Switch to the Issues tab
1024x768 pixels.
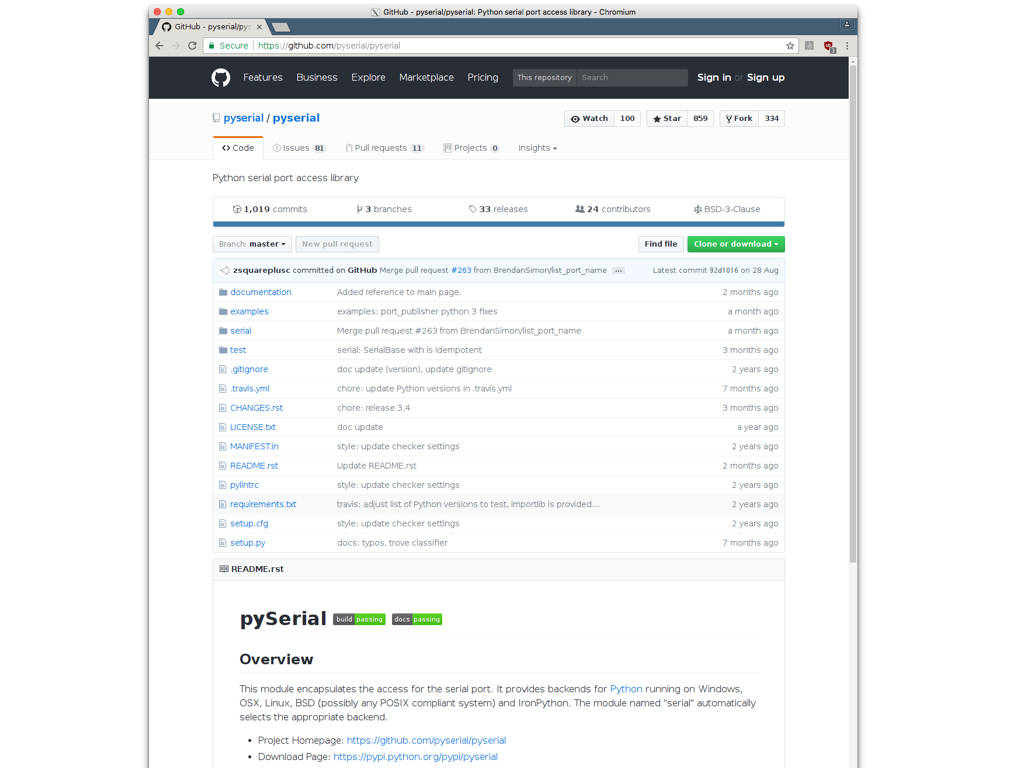pyautogui.click(x=298, y=148)
